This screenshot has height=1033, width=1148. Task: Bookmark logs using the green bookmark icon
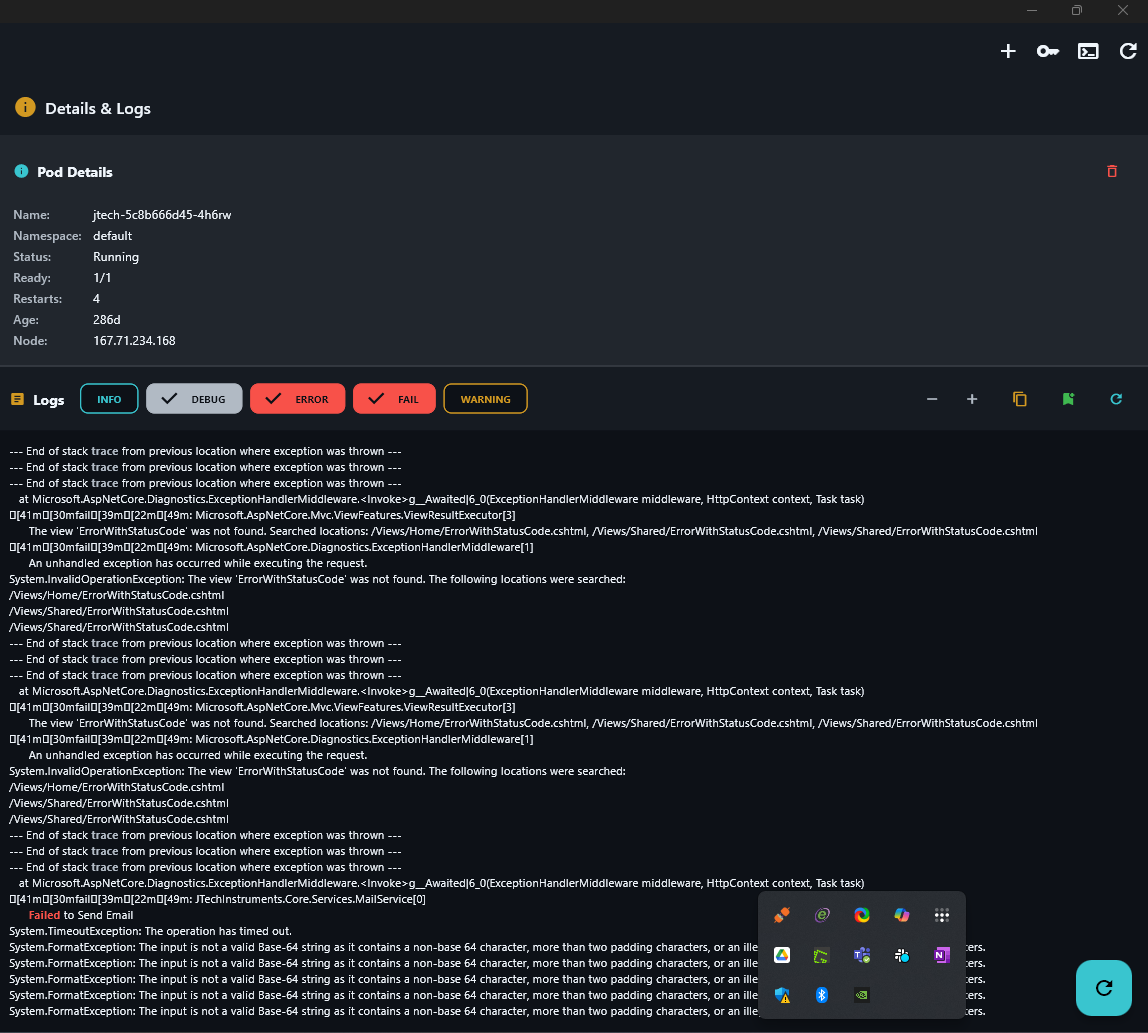[1068, 398]
